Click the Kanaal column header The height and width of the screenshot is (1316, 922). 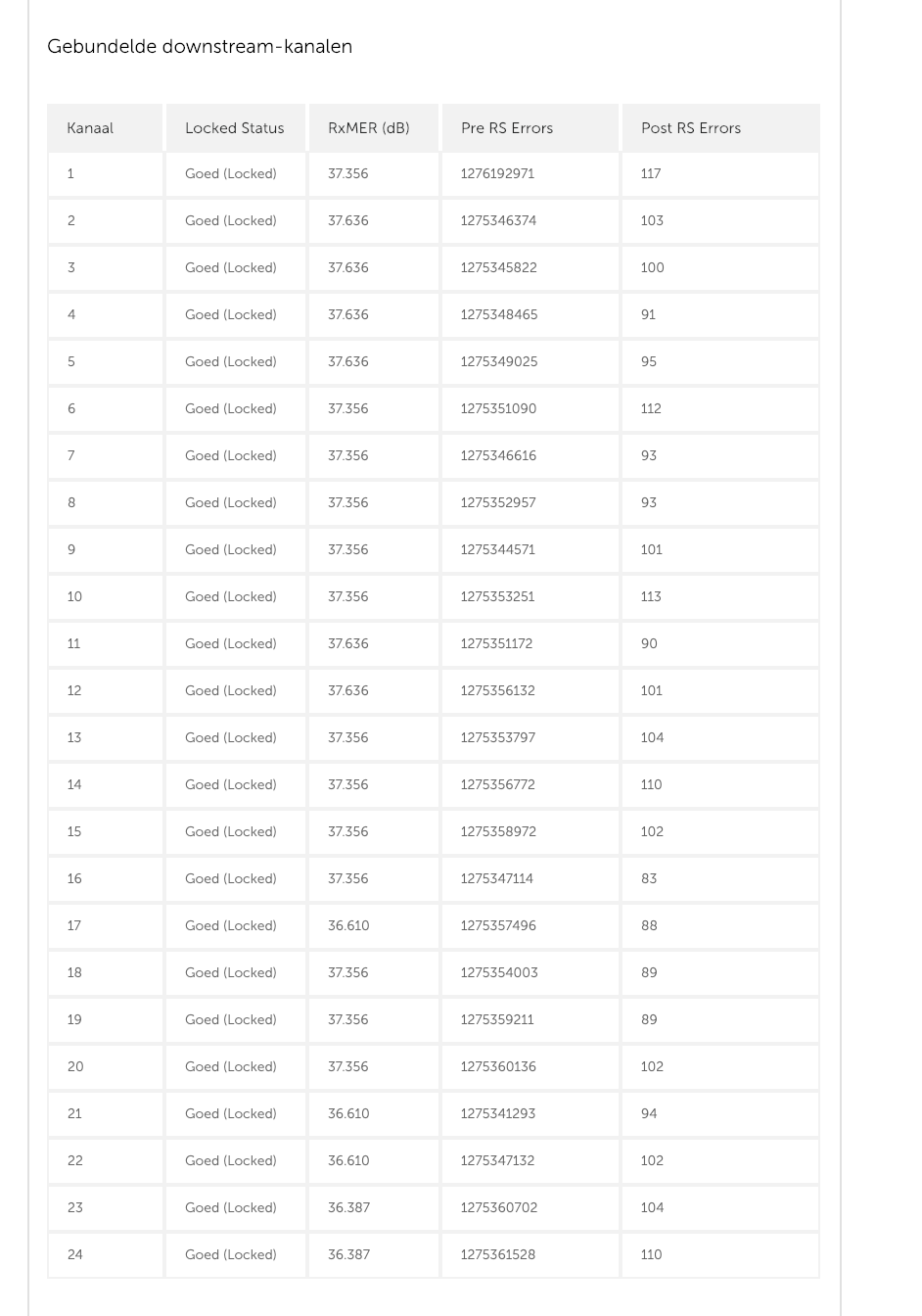click(x=90, y=128)
